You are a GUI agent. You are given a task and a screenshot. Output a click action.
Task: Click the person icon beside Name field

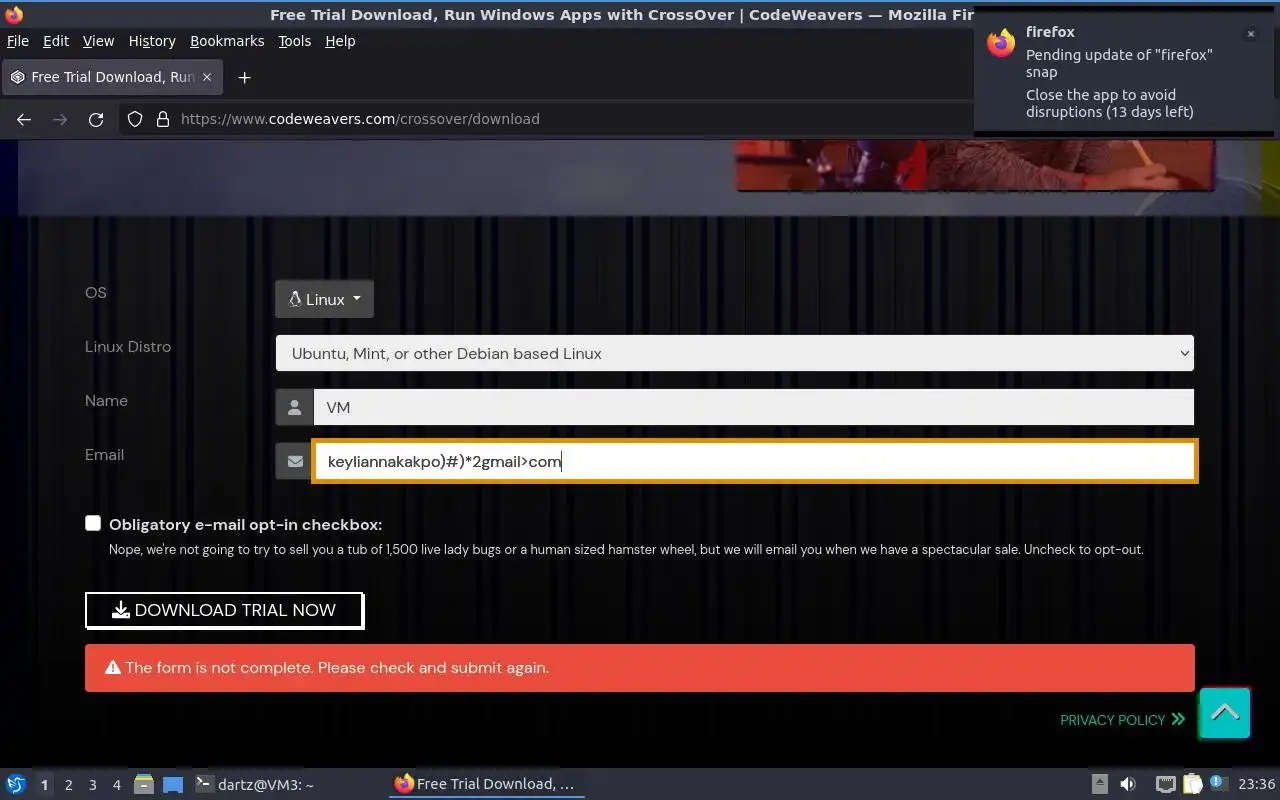(x=294, y=407)
